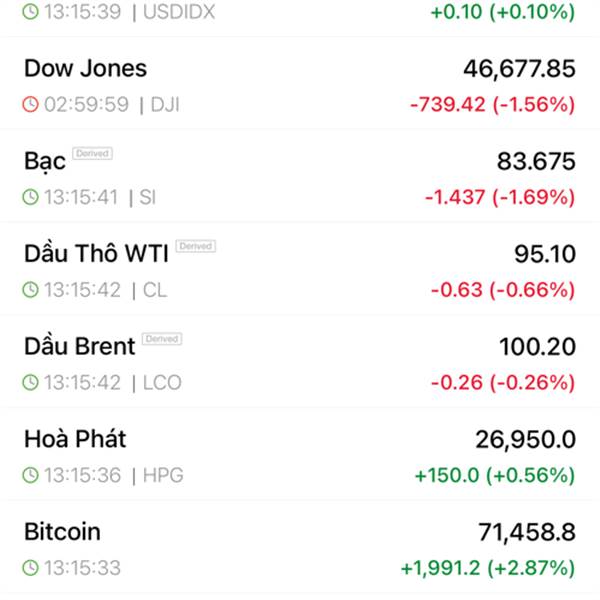Click the green clock icon beside USDIDX
The height and width of the screenshot is (600, 600).
pyautogui.click(x=30, y=12)
